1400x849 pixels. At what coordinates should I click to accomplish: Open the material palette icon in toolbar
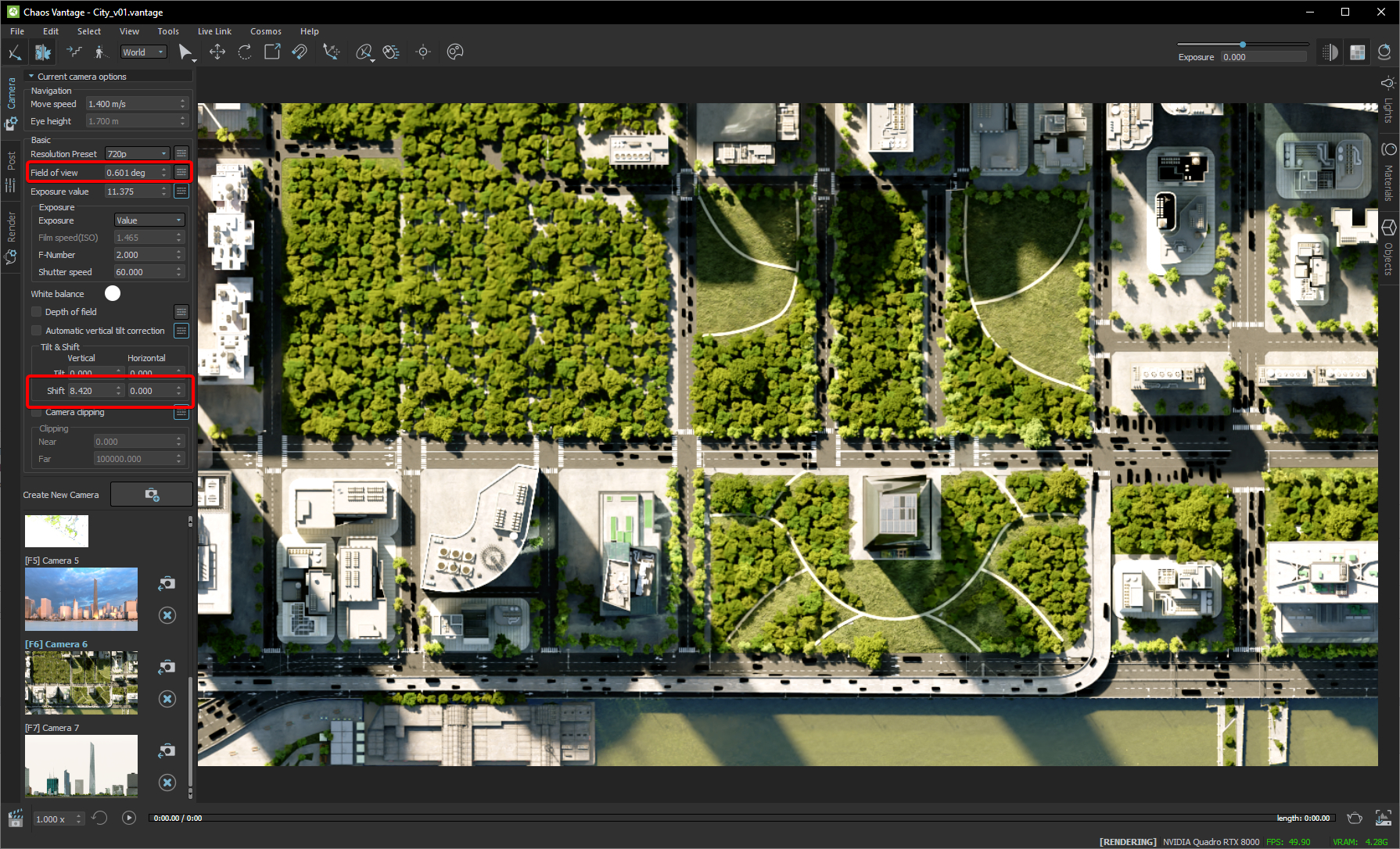pyautogui.click(x=455, y=52)
